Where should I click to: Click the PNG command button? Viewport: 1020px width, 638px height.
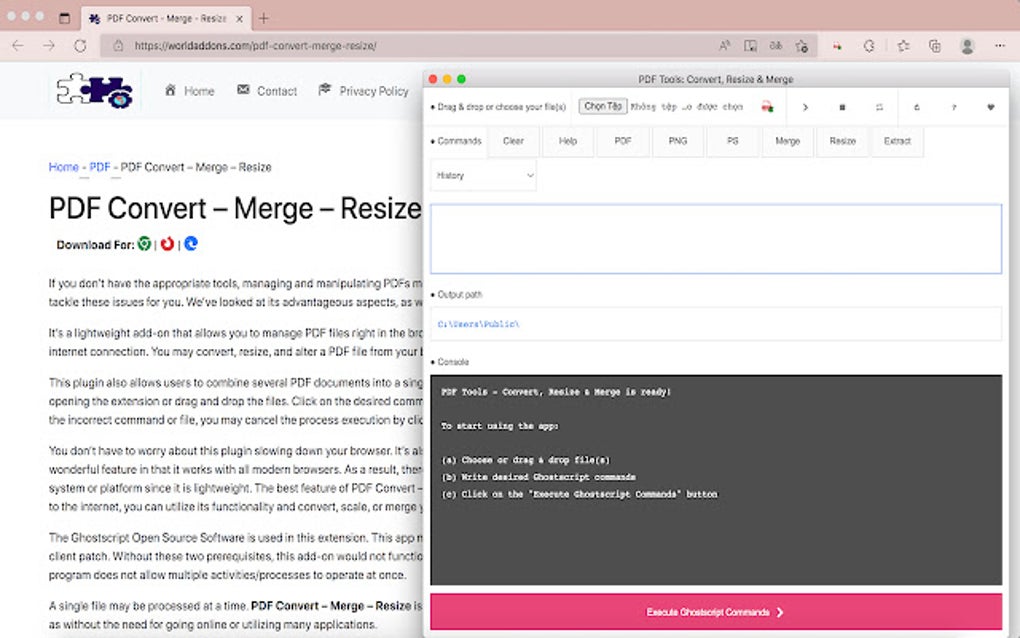(678, 141)
